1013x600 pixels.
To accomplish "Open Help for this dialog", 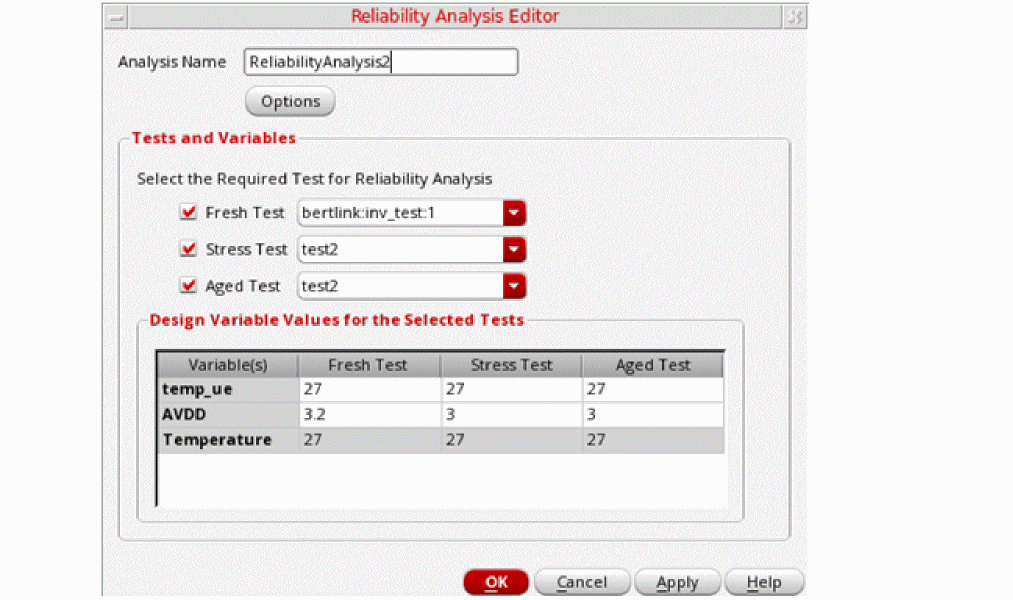I will tap(764, 583).
